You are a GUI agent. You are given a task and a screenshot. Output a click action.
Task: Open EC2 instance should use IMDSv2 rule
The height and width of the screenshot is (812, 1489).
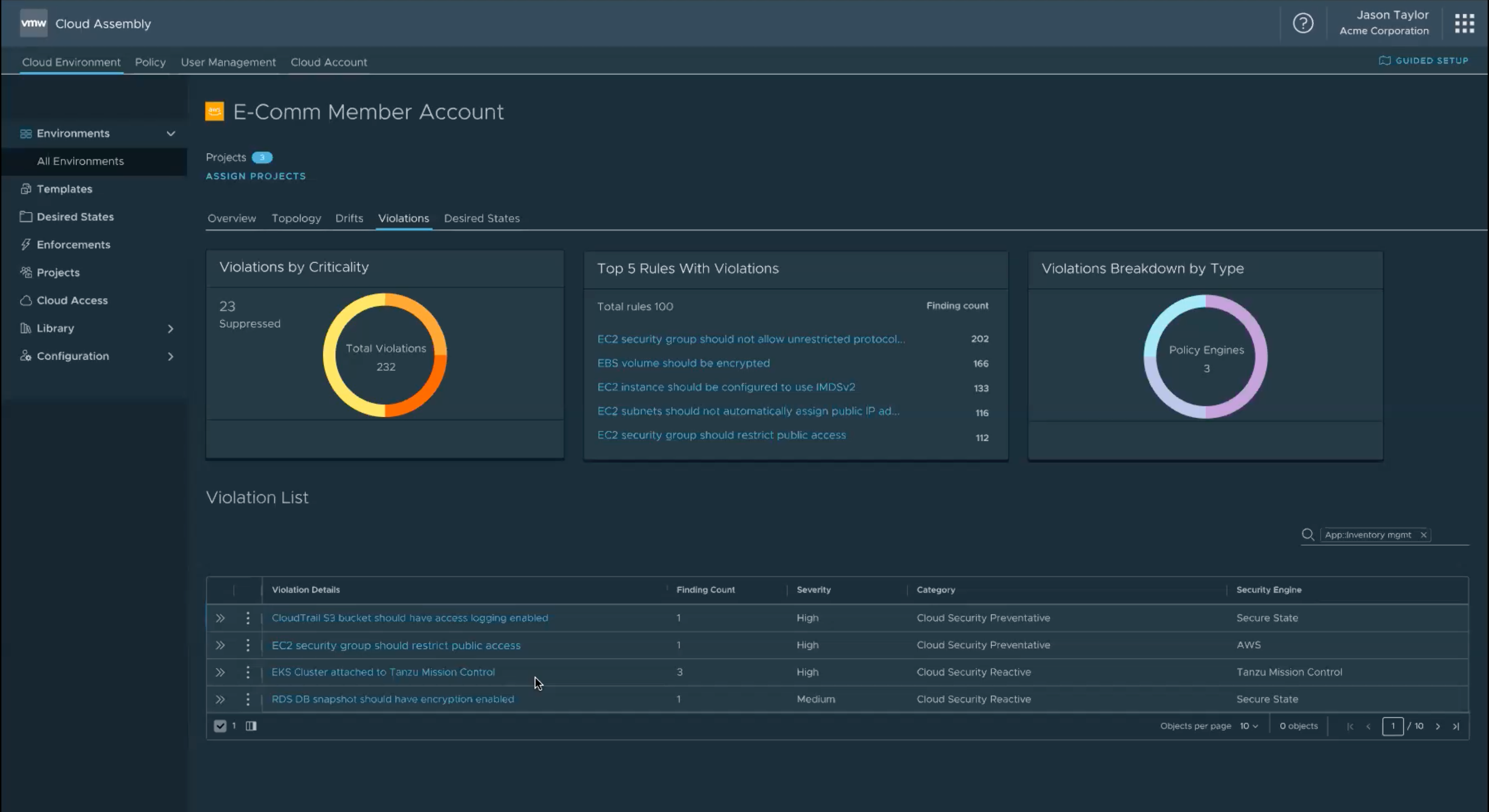coord(726,387)
